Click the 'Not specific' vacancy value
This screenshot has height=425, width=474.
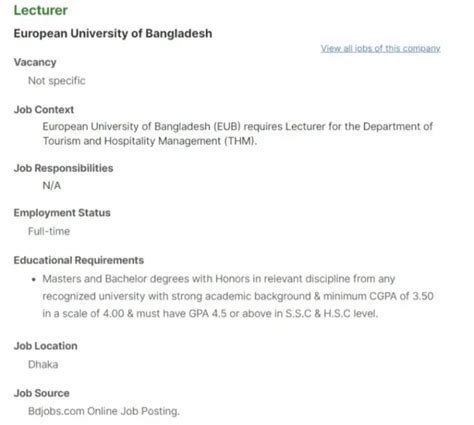[x=57, y=81]
